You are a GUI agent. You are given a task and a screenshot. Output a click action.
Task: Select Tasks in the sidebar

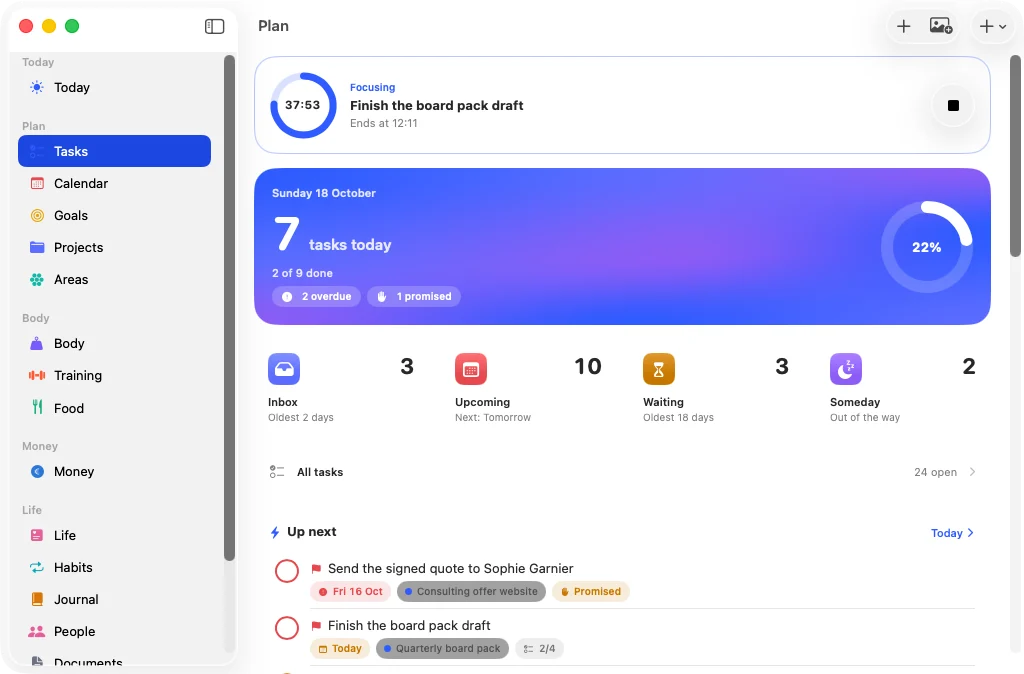point(114,151)
